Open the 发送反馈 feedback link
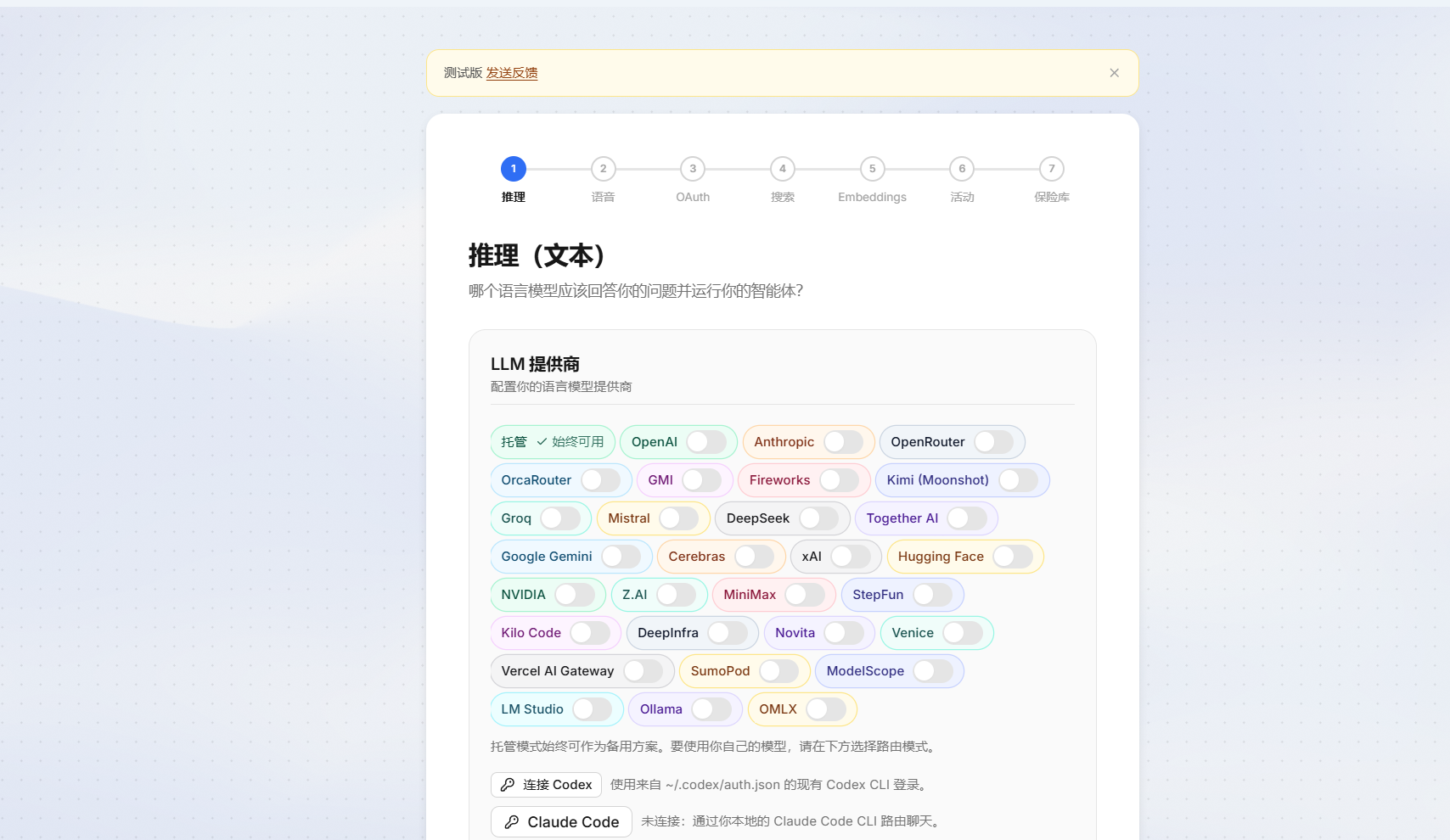The width and height of the screenshot is (1450, 840). pos(512,73)
